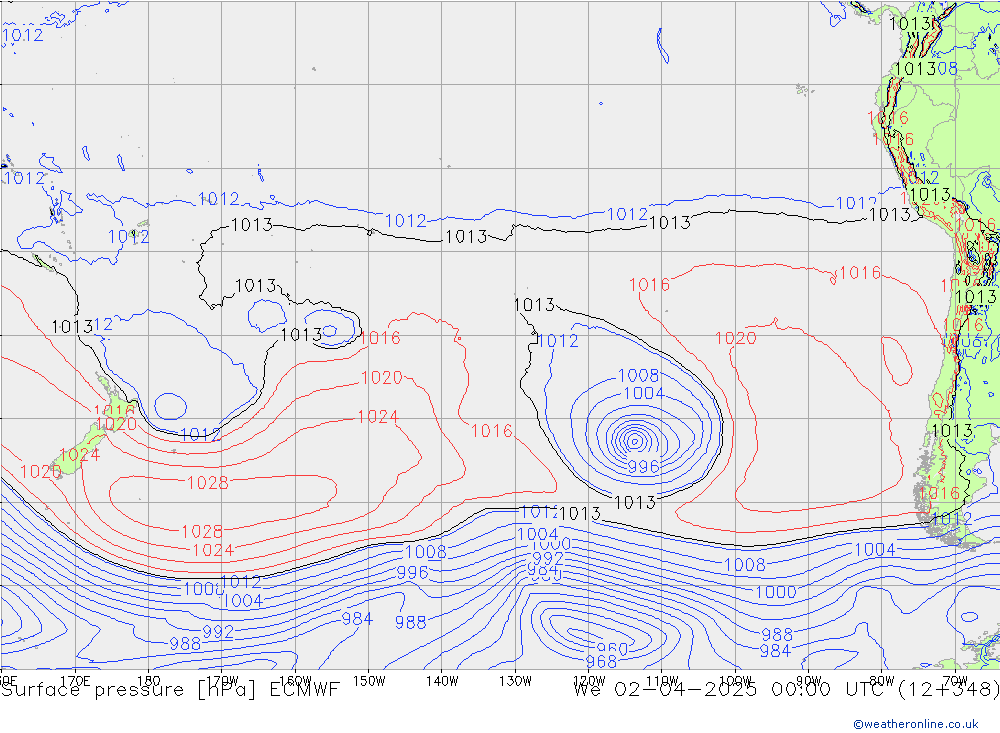Click the 80W longitude label

click(882, 681)
